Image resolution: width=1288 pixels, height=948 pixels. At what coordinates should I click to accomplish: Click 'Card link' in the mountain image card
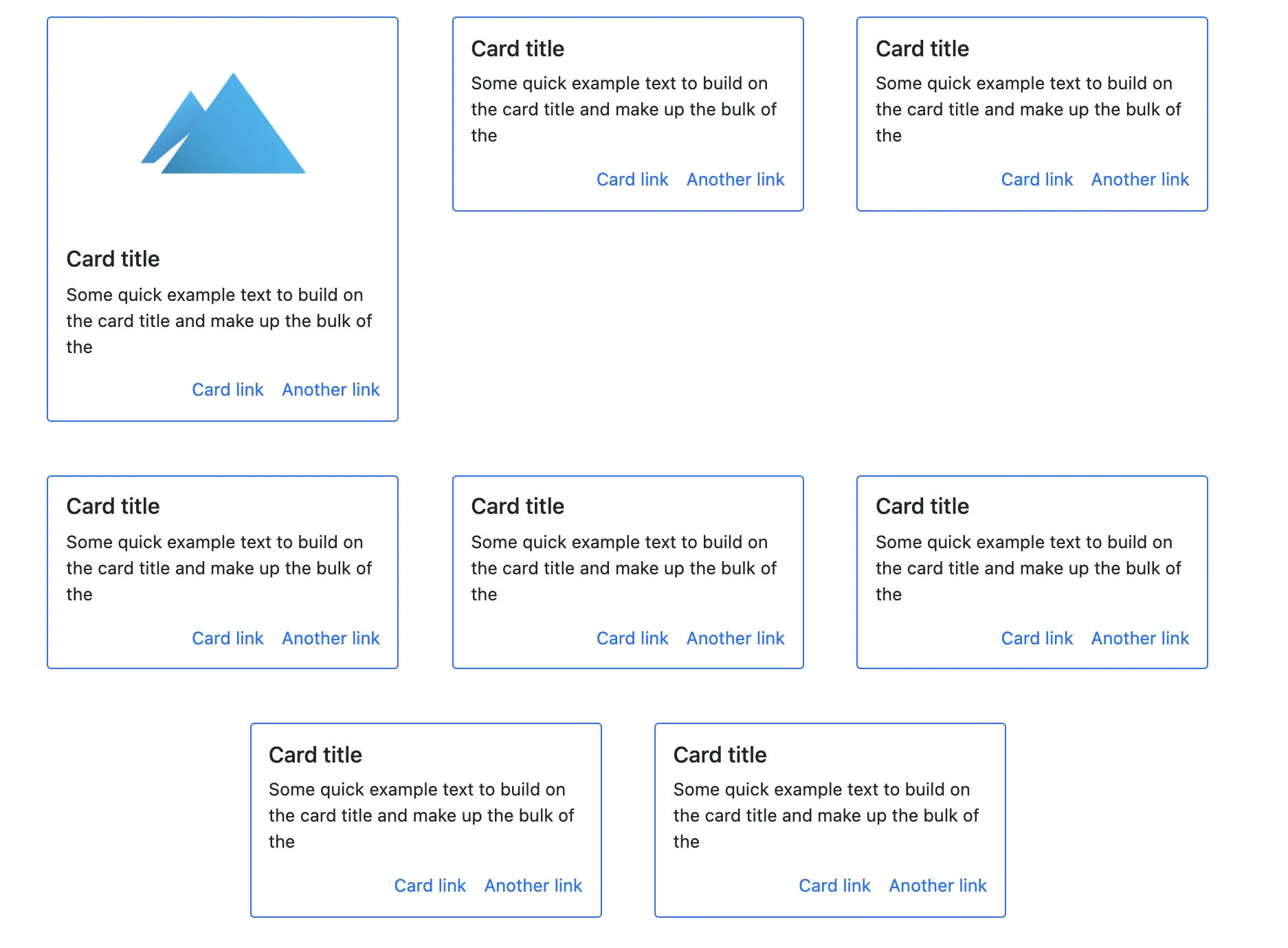point(227,390)
